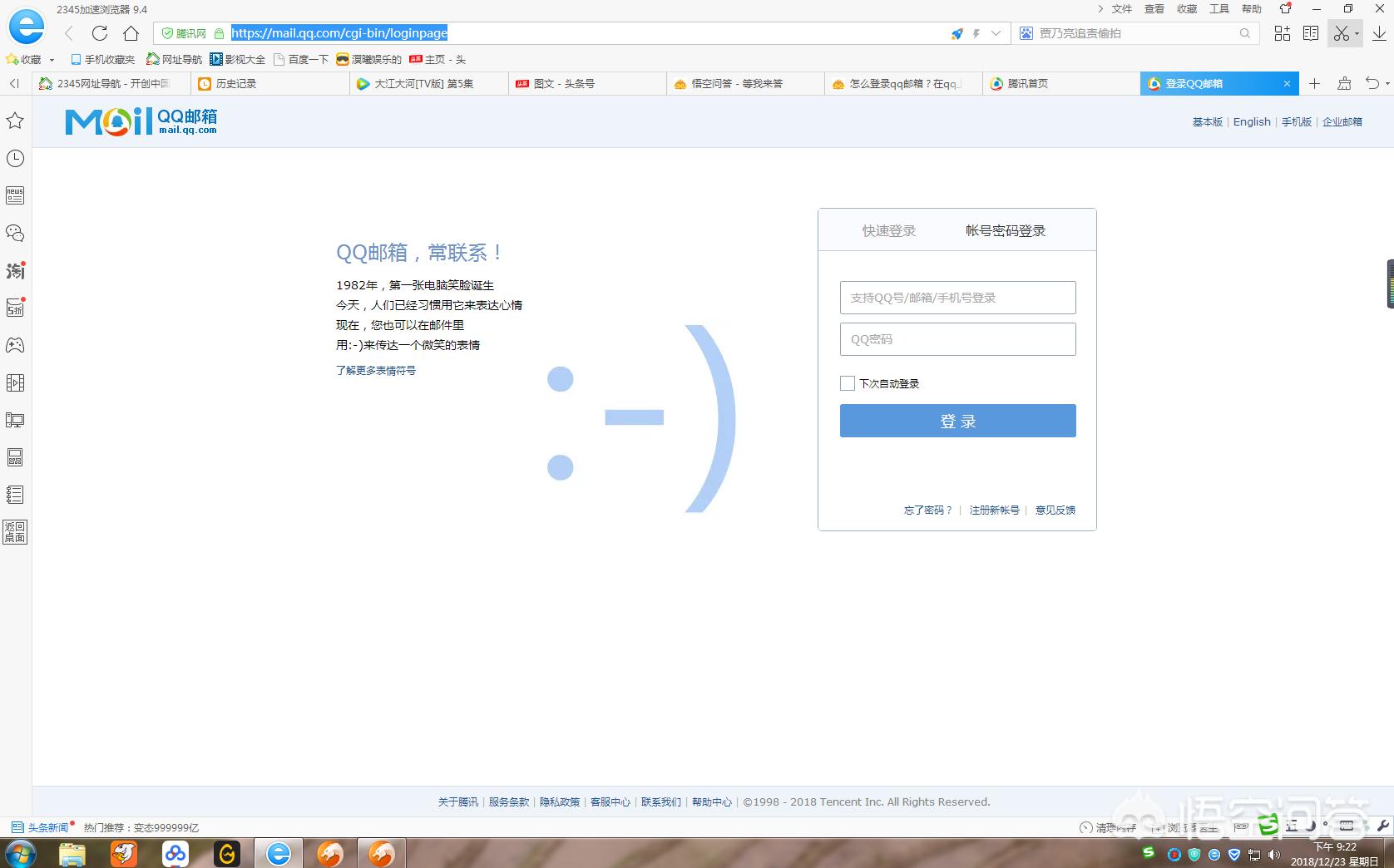Click the game controller sidebar icon
1394x868 pixels.
click(x=15, y=345)
